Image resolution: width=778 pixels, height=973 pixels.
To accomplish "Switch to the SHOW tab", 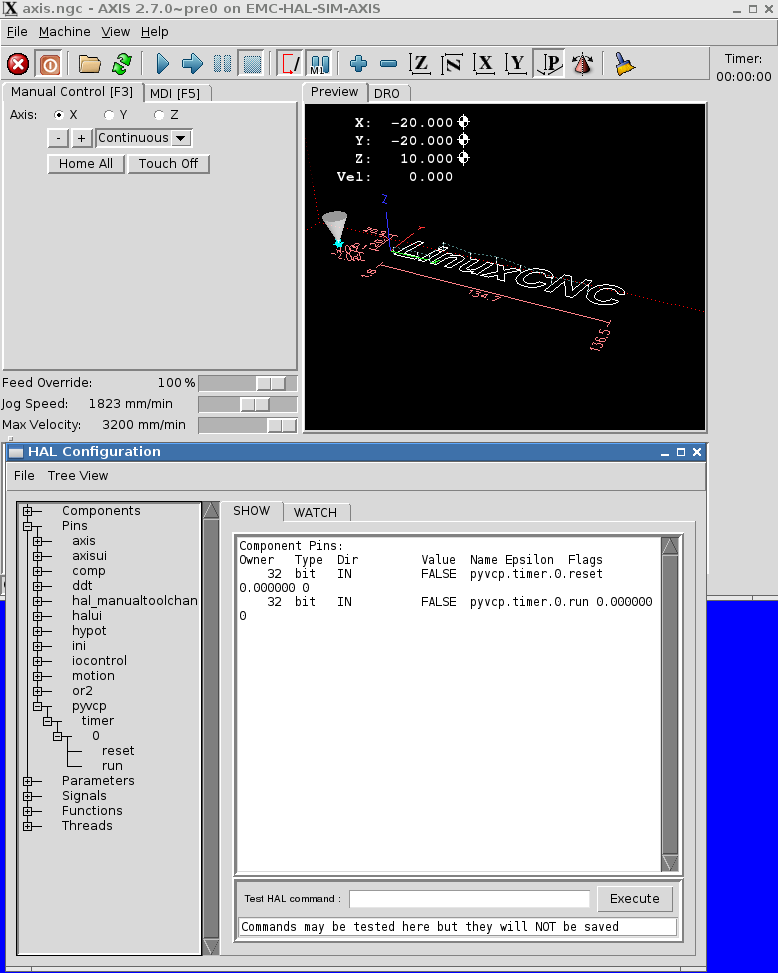I will coord(251,511).
